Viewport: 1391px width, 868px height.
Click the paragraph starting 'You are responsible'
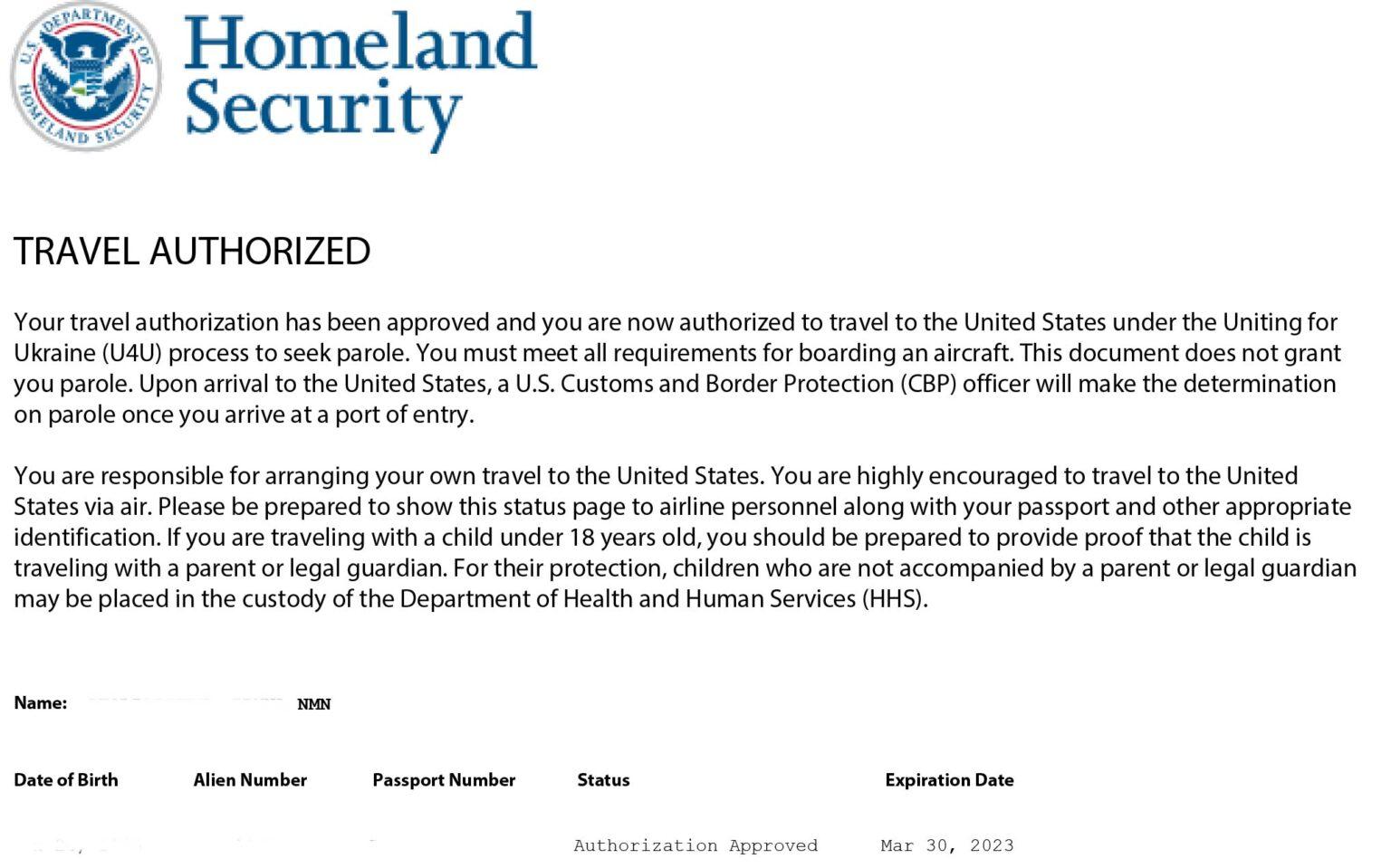click(x=686, y=538)
